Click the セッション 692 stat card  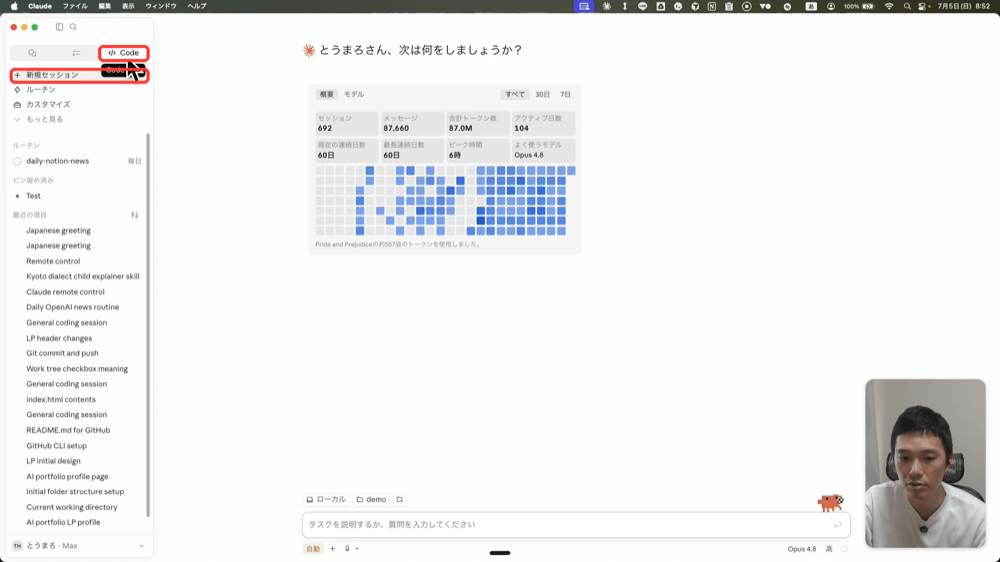pyautogui.click(x=346, y=123)
